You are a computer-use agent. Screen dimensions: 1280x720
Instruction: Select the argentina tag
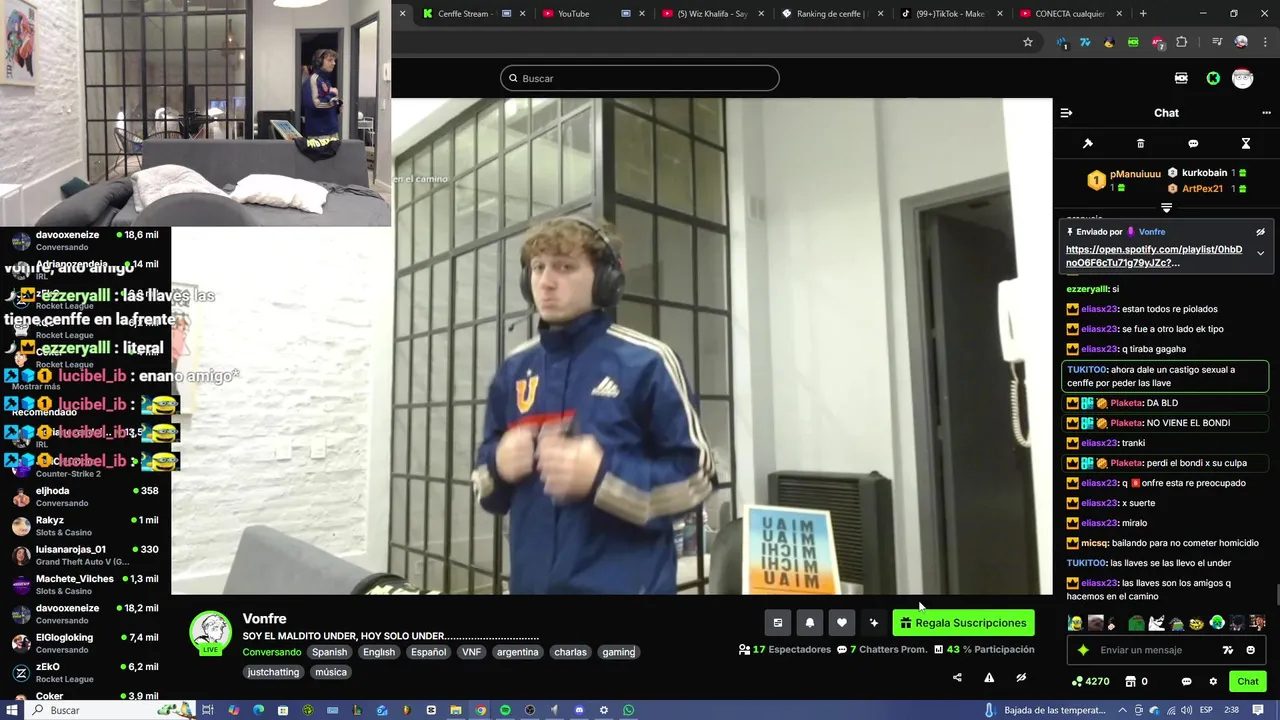coord(517,652)
